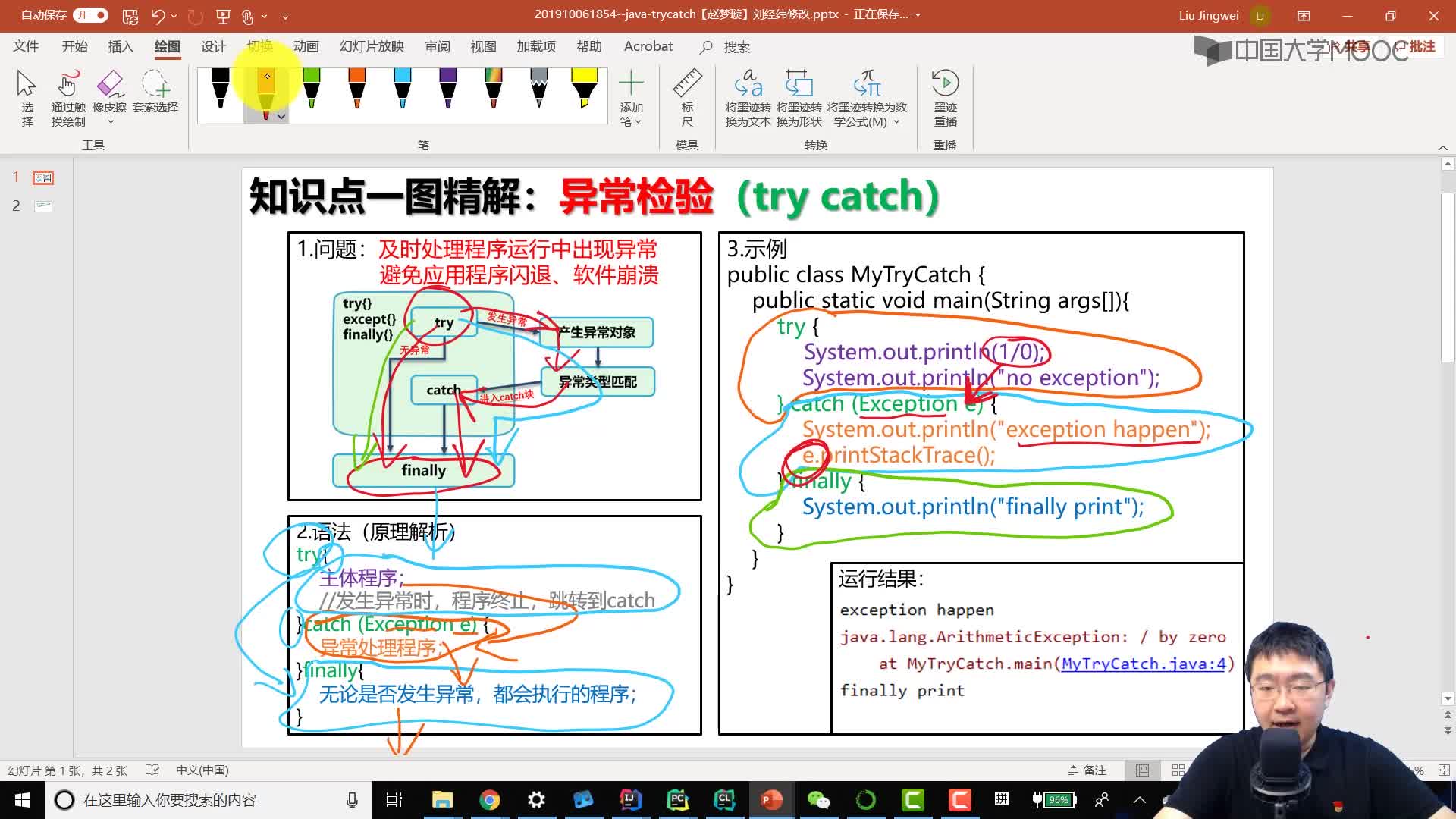Open the red pen options arrow
Screen dimensions: 1456x819
coord(281,116)
